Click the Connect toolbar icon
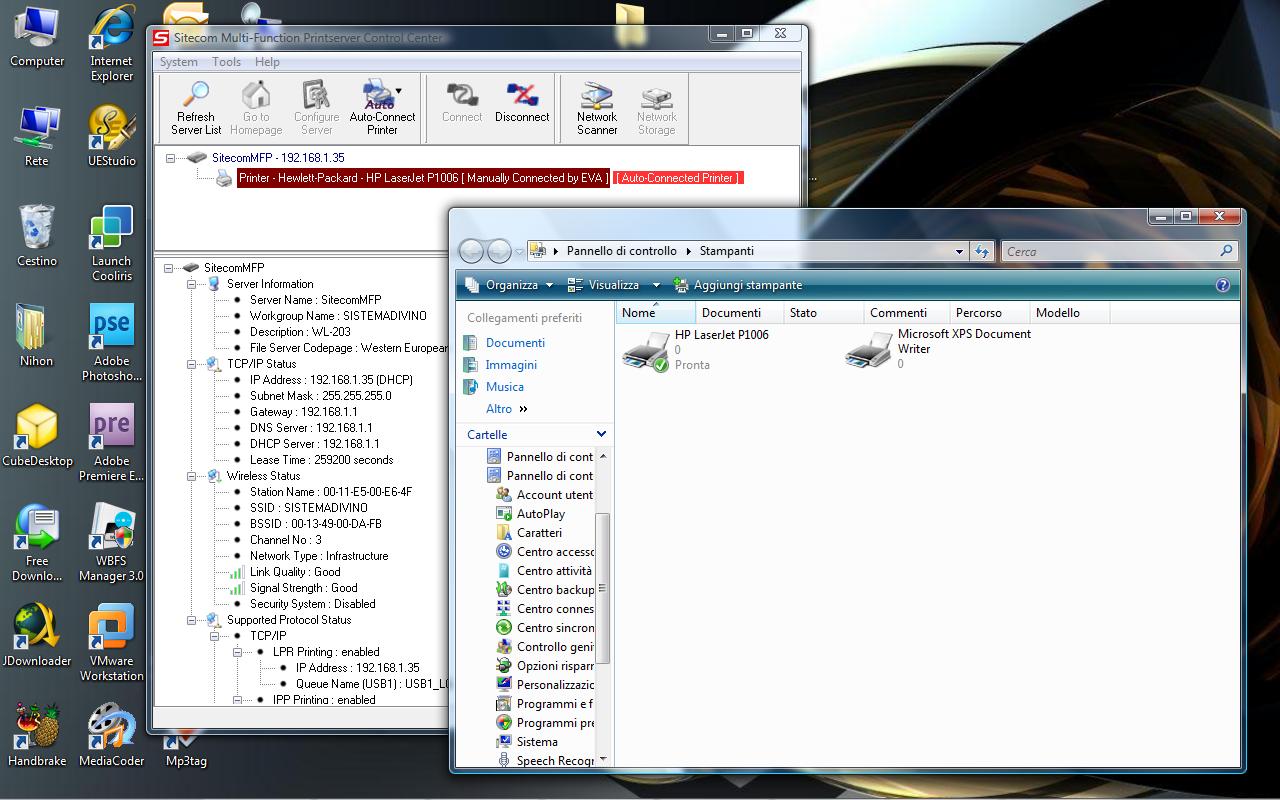Image resolution: width=1280 pixels, height=800 pixels. pos(462,102)
